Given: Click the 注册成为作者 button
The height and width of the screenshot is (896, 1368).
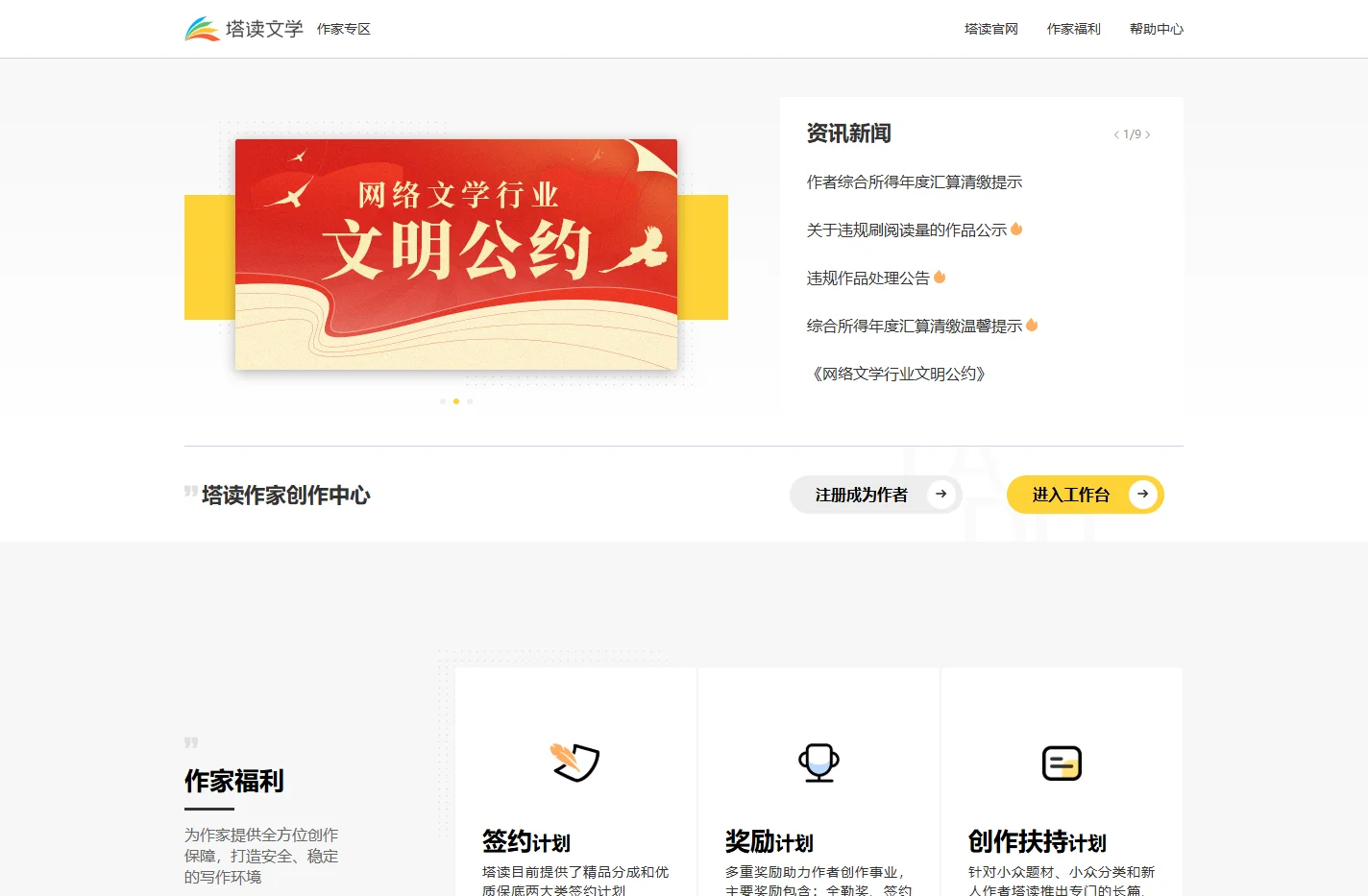Looking at the screenshot, I should (875, 495).
